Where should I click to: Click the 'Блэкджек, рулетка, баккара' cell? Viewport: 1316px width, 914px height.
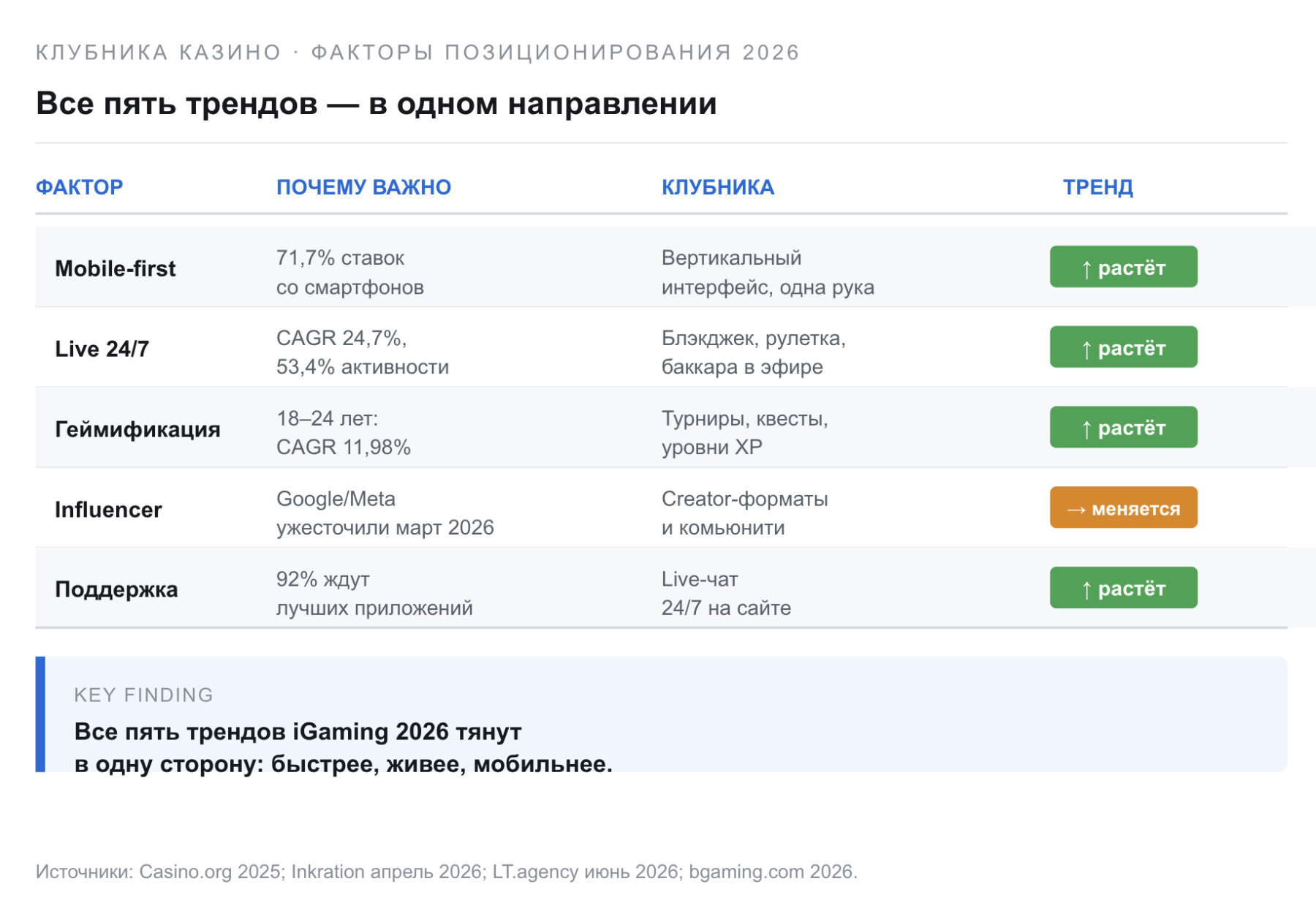(x=754, y=352)
